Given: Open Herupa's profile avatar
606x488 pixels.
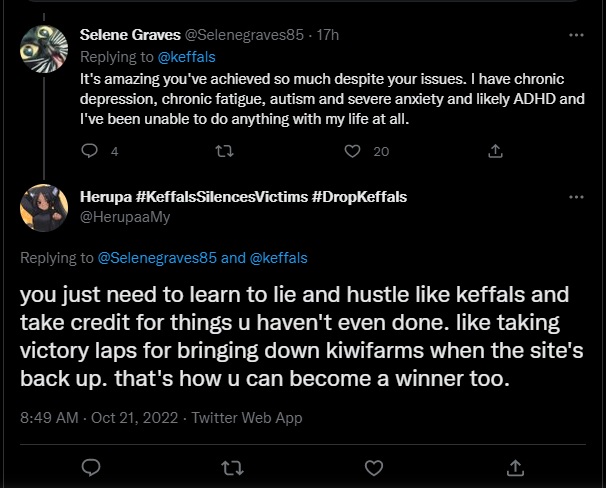Looking at the screenshot, I should tap(44, 207).
